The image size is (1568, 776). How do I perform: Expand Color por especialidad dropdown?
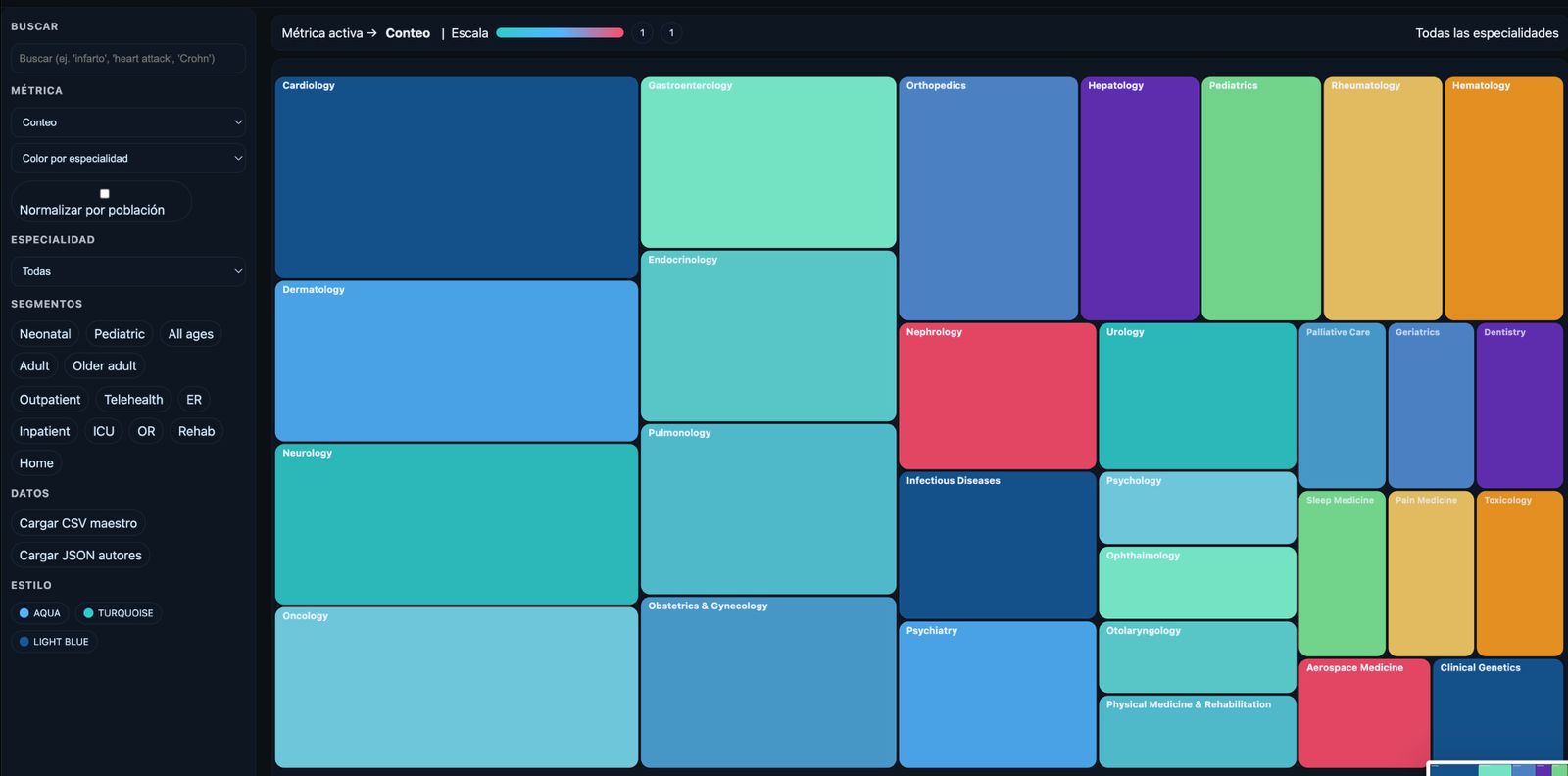point(128,158)
